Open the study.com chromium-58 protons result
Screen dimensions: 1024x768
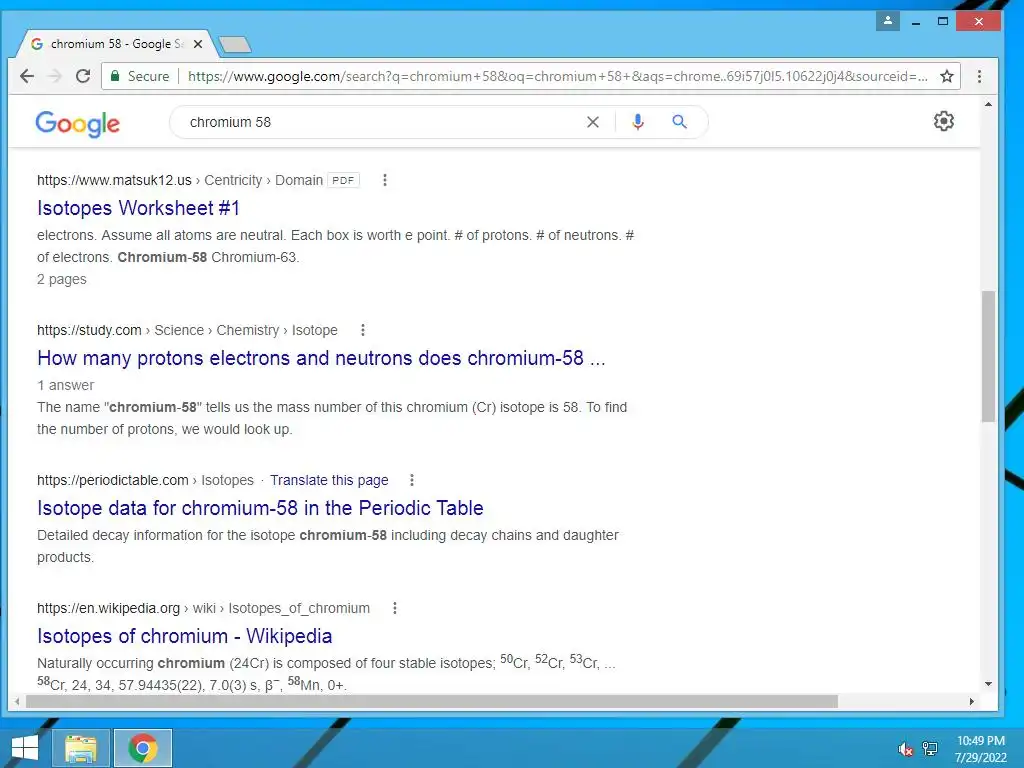click(321, 358)
